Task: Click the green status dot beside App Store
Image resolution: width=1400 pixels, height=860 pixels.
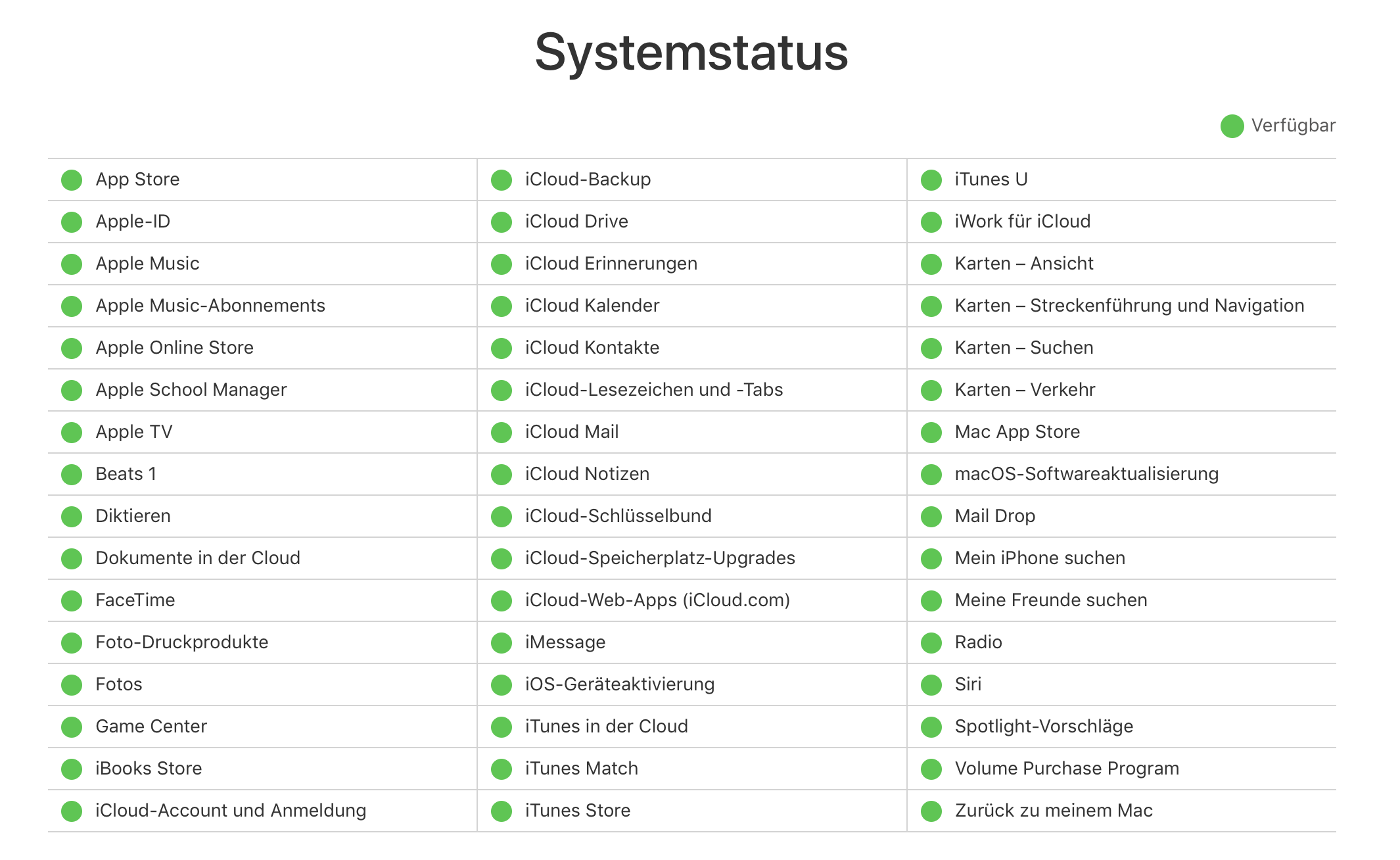Action: click(72, 179)
